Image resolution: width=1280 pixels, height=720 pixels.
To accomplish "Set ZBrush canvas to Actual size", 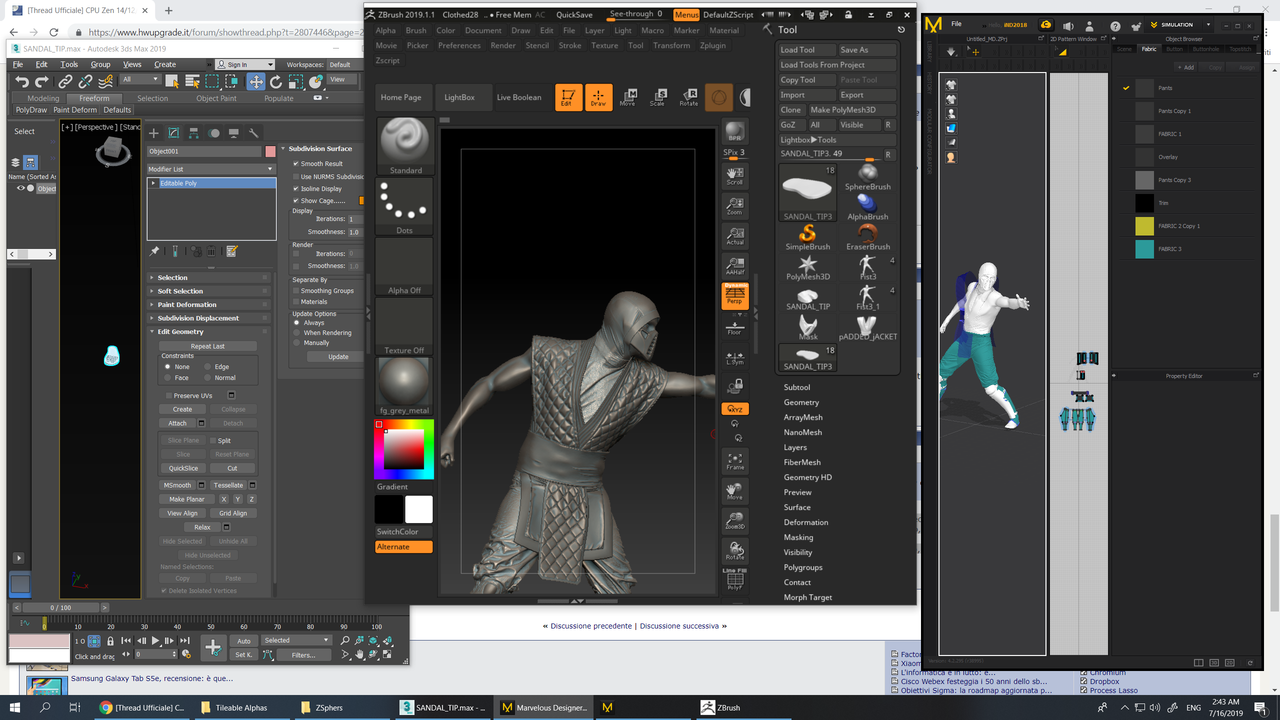I will coord(735,236).
